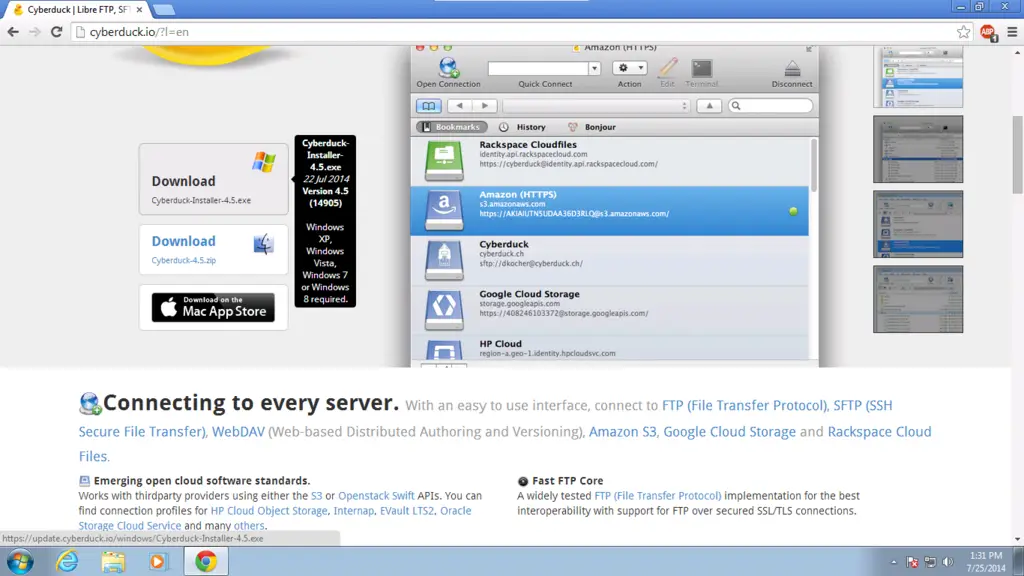Click the browser forward arrow
The image size is (1024, 576).
point(35,32)
